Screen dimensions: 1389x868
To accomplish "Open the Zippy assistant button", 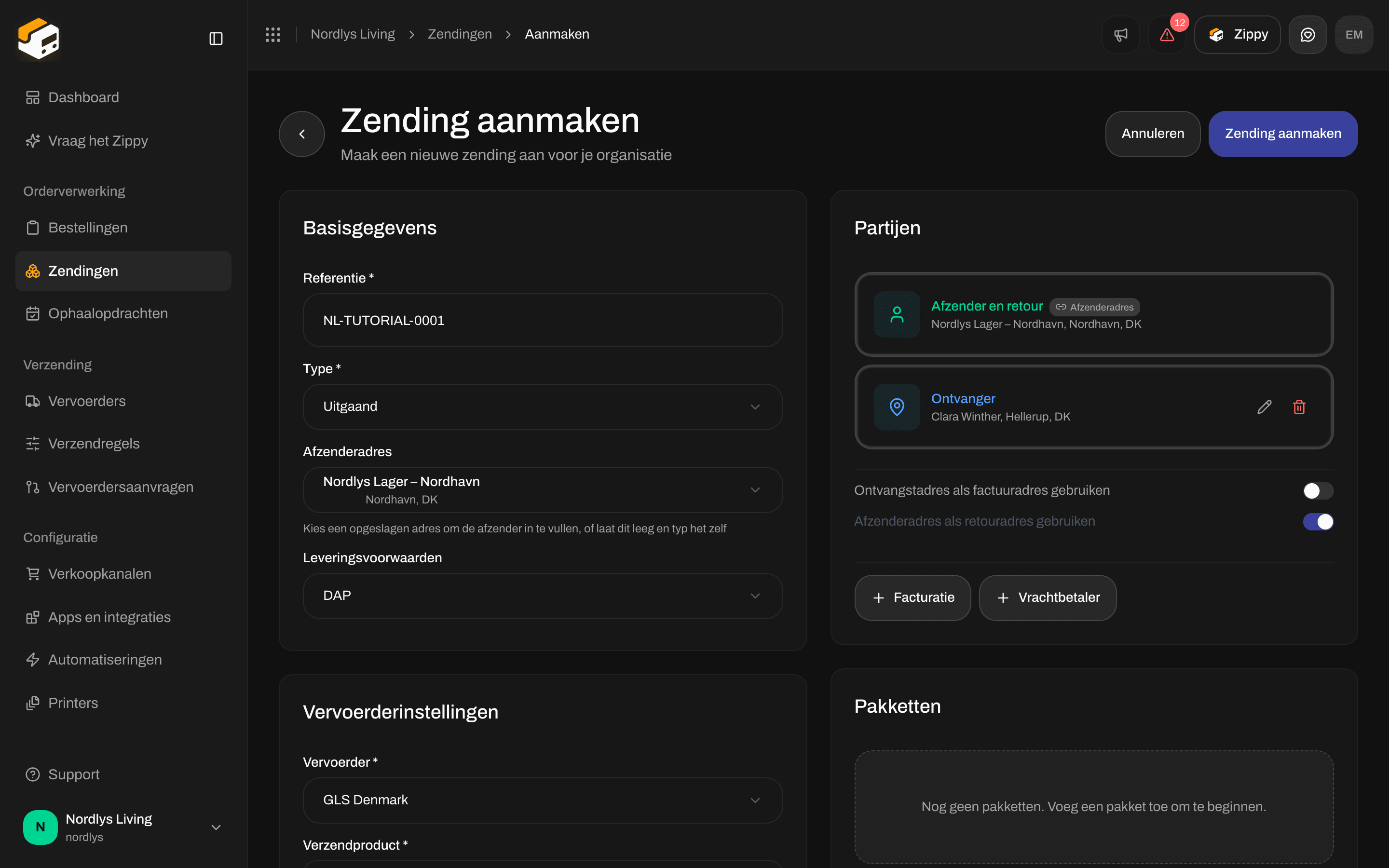I will point(1237,34).
